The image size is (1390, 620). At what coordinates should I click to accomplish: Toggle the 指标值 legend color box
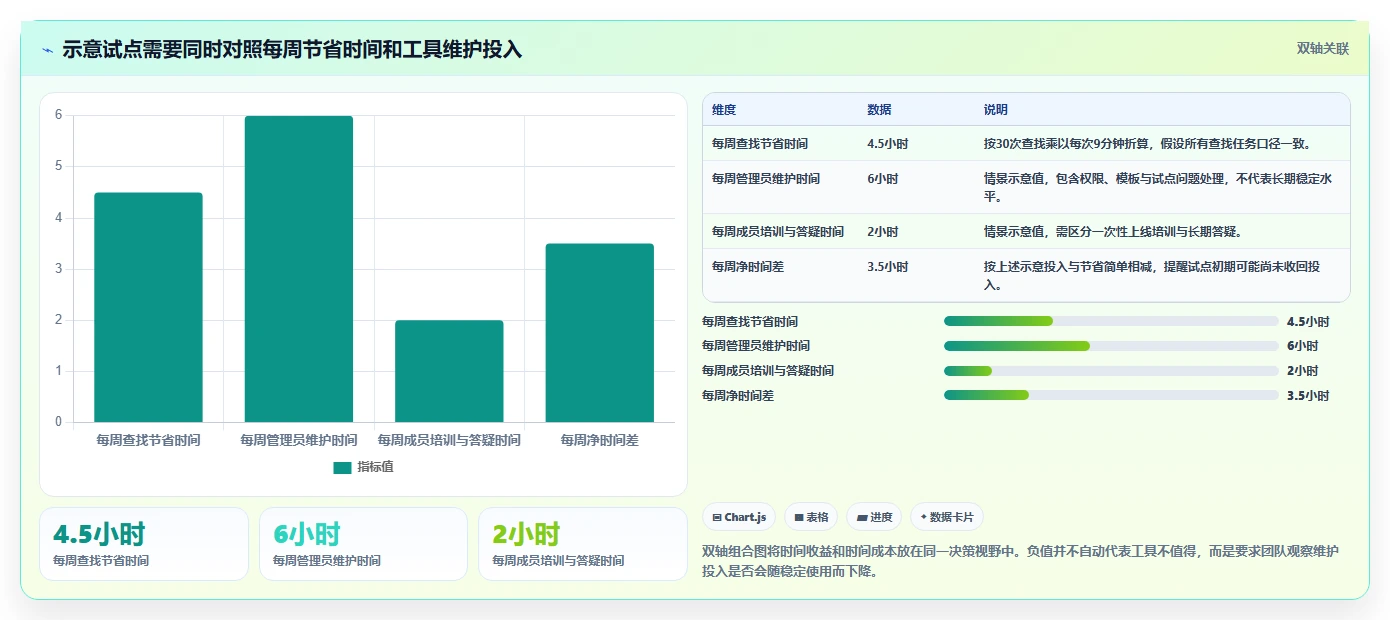pos(342,467)
